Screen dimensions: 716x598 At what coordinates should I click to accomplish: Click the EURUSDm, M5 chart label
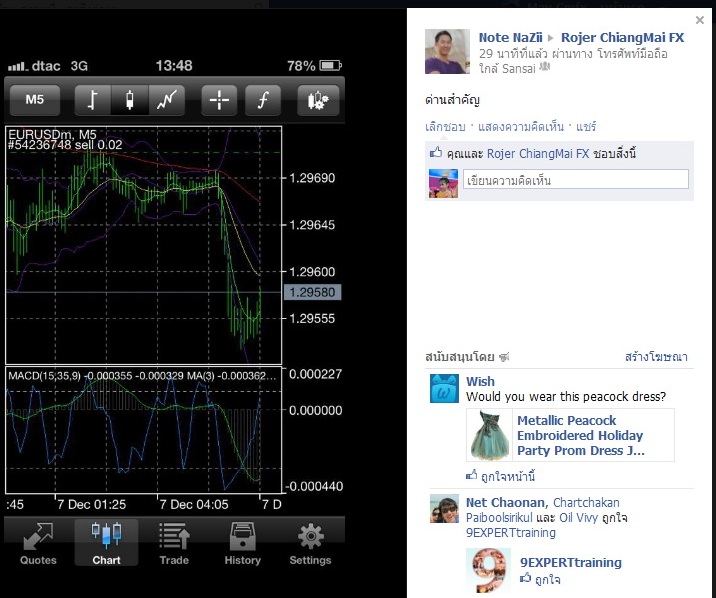pos(52,134)
